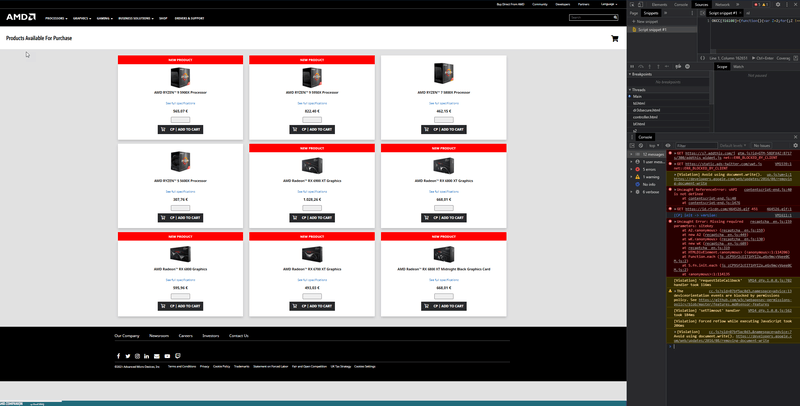This screenshot has height=406, width=800.
Task: Click step into debugger icon
Action: pos(649,66)
